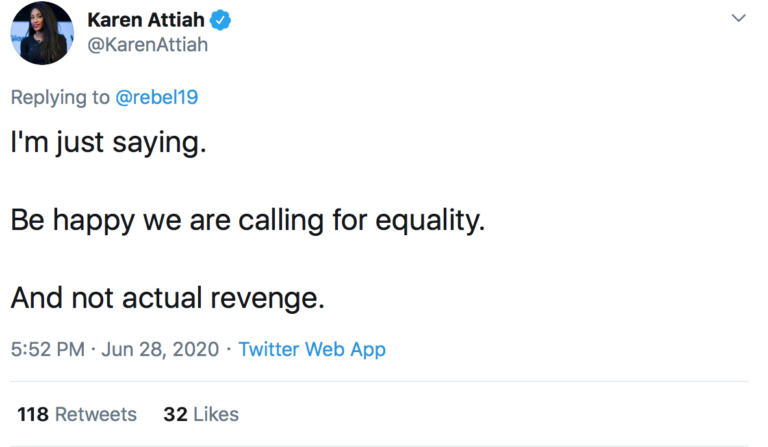Open Karen Attiah's profile picture
Viewport: 768px width, 447px height.
[x=42, y=34]
